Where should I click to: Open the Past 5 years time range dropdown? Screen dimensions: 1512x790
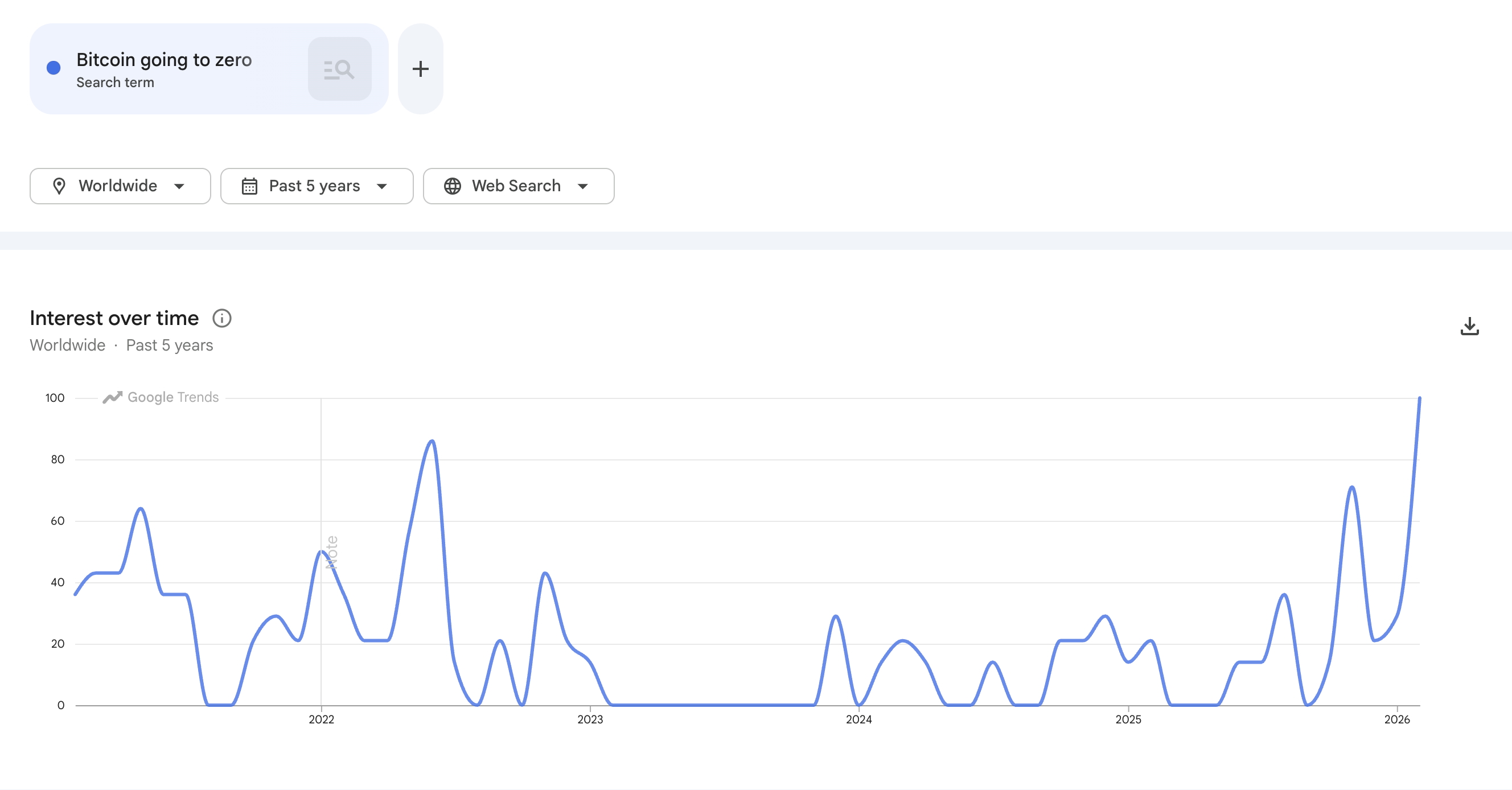click(x=317, y=186)
